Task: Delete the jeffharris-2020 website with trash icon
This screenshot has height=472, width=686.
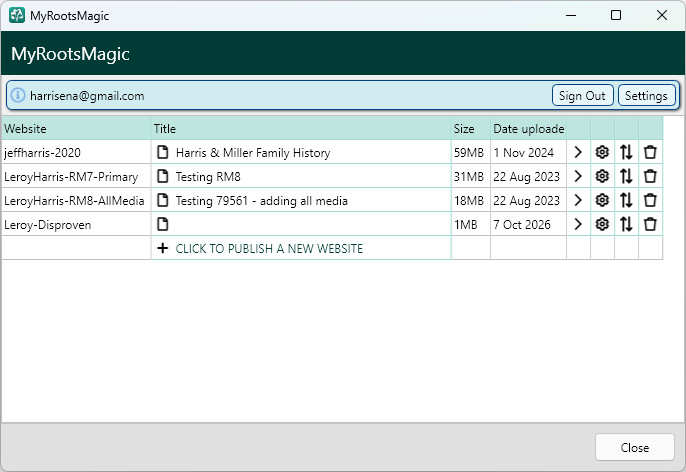Action: [x=650, y=152]
